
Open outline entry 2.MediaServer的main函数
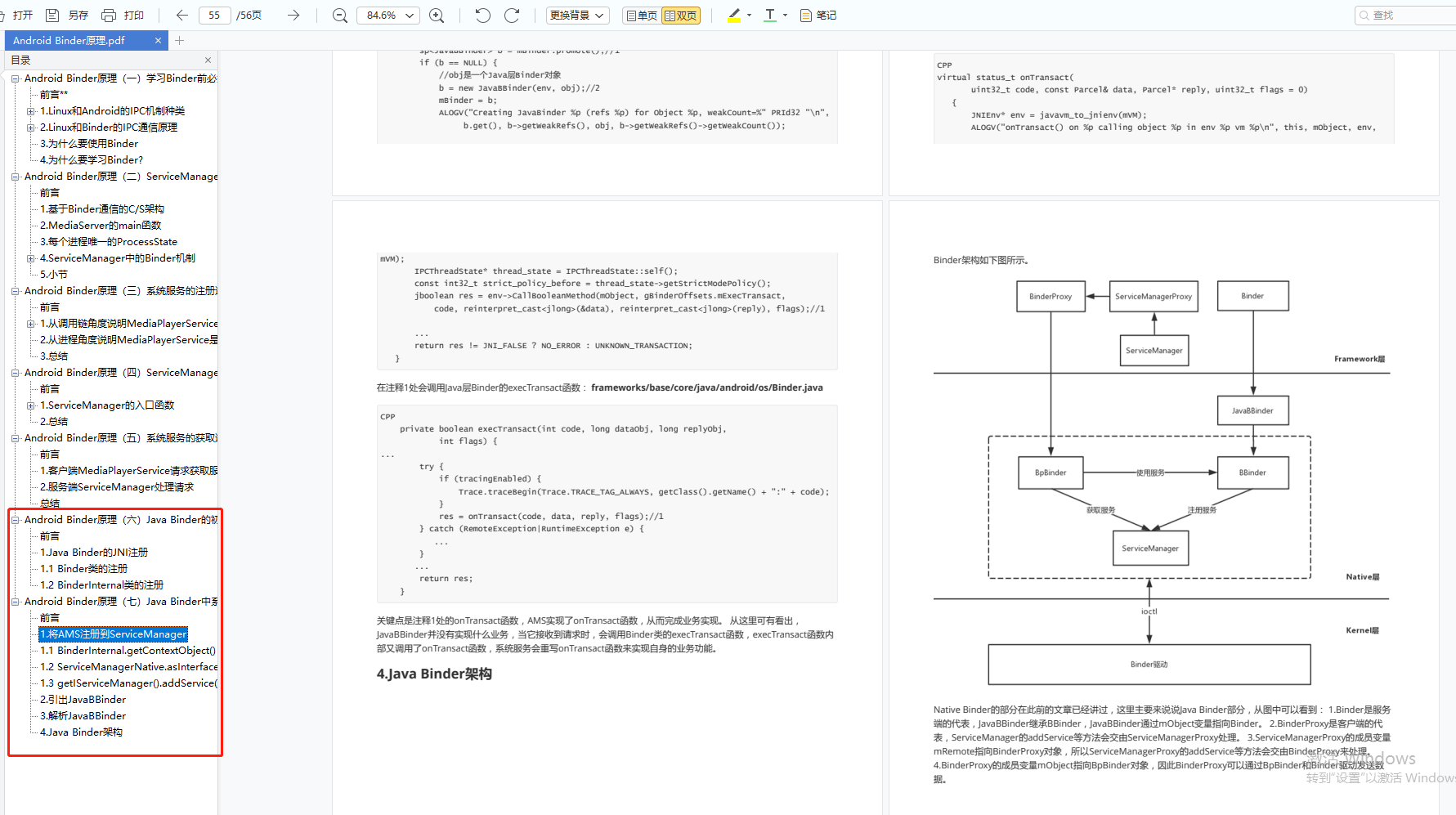click(101, 226)
